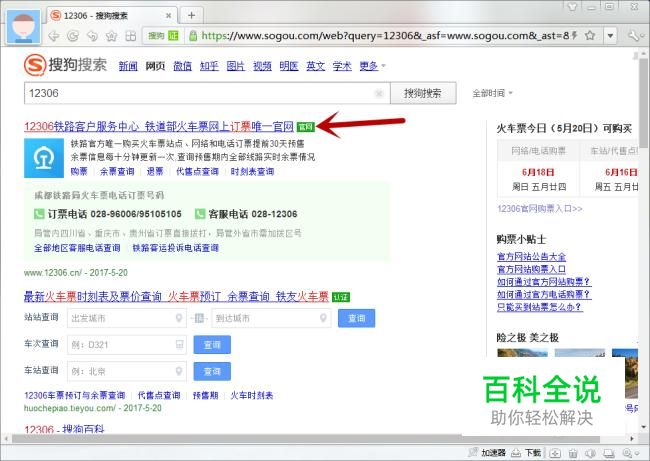Select the 12306 - 搜狗搜索 tab
Screen dimensions: 650x461
[x=111, y=16]
